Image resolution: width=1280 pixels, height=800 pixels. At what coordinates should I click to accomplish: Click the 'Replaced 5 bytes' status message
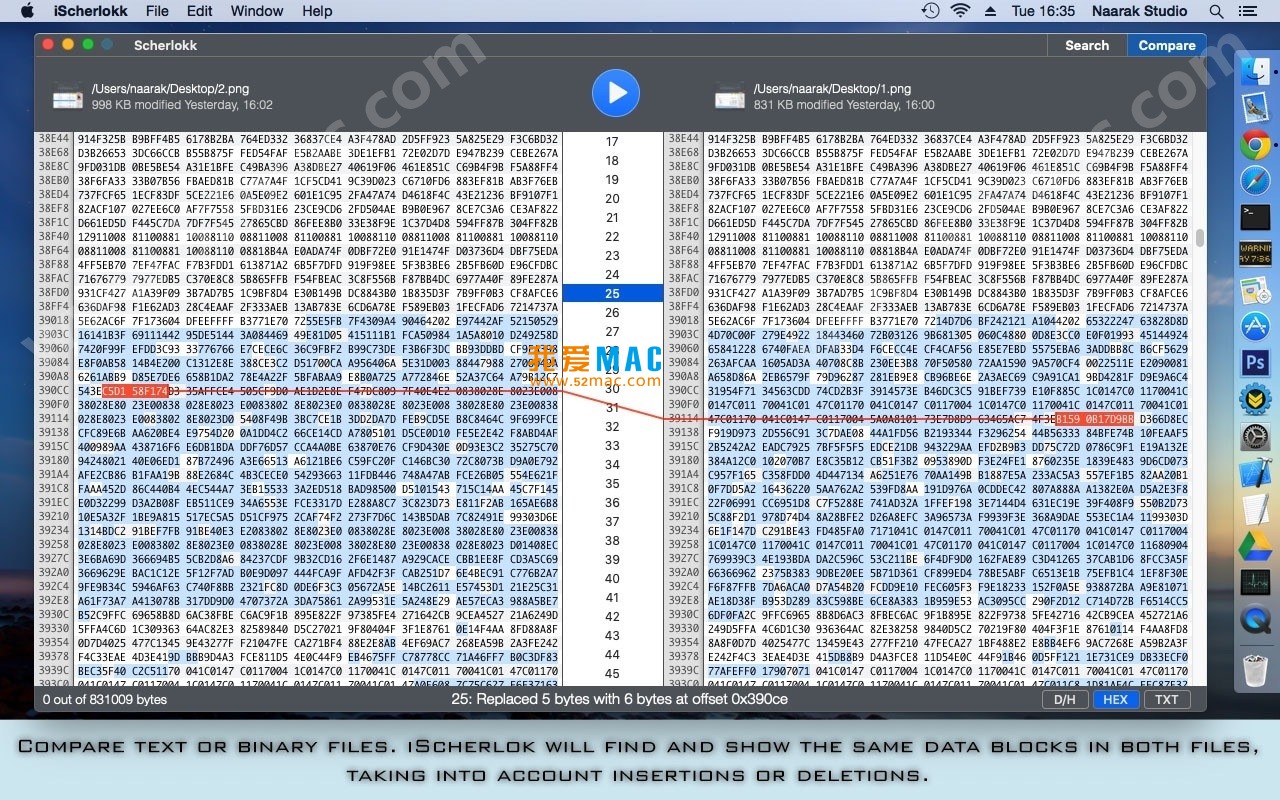(x=619, y=699)
